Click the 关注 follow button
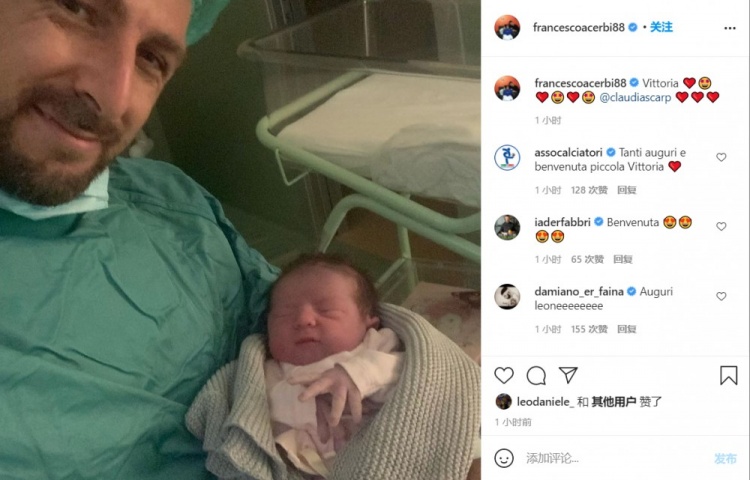 [x=661, y=27]
